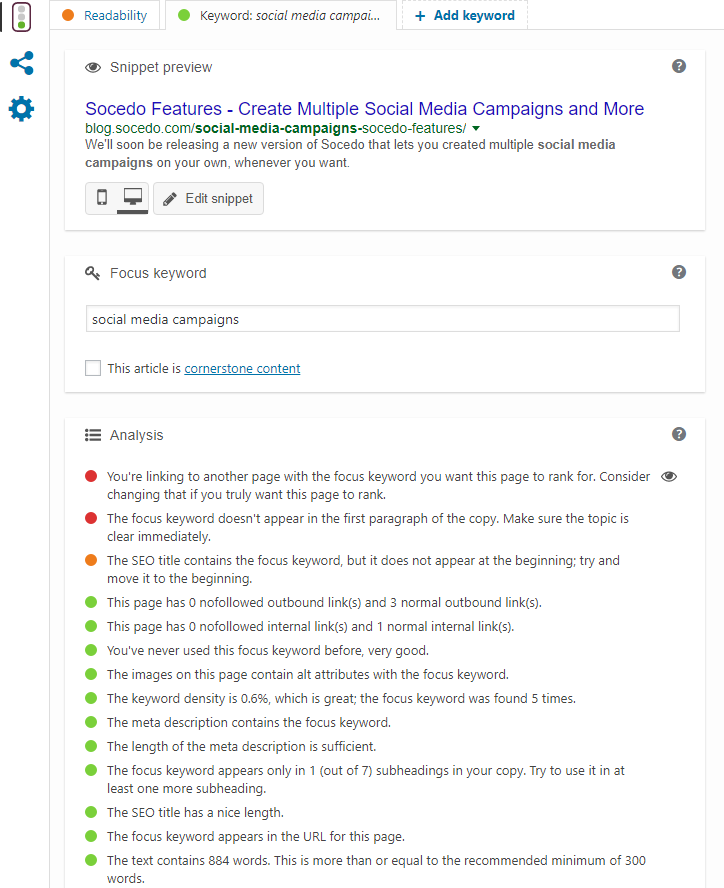Click the nofollowed internal links result

click(x=310, y=627)
